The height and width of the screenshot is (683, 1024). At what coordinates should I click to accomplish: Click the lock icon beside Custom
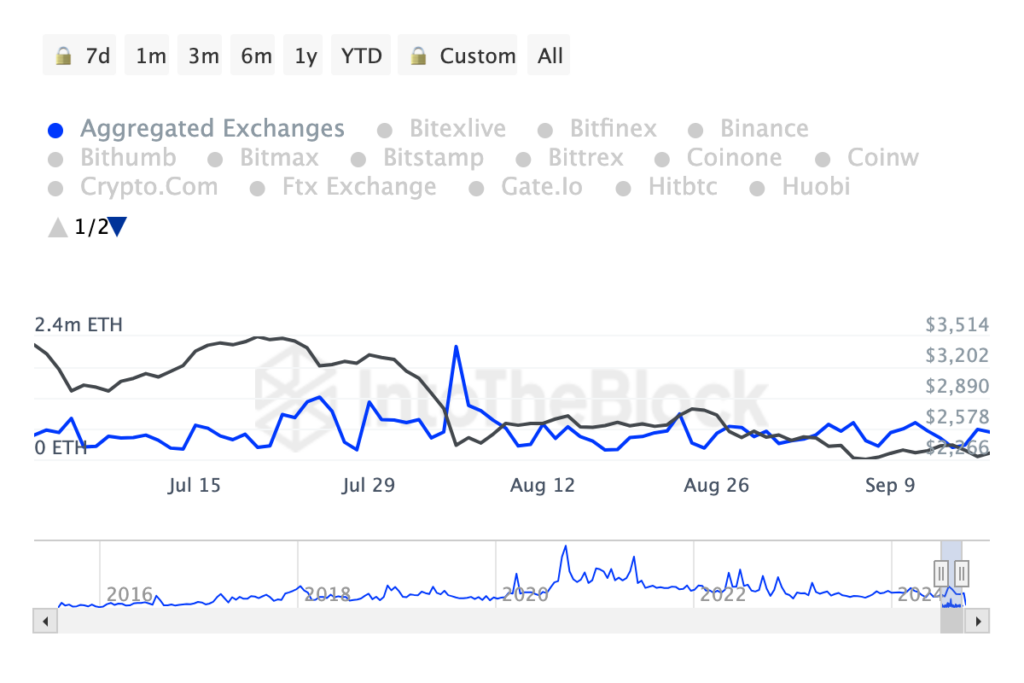coord(419,56)
